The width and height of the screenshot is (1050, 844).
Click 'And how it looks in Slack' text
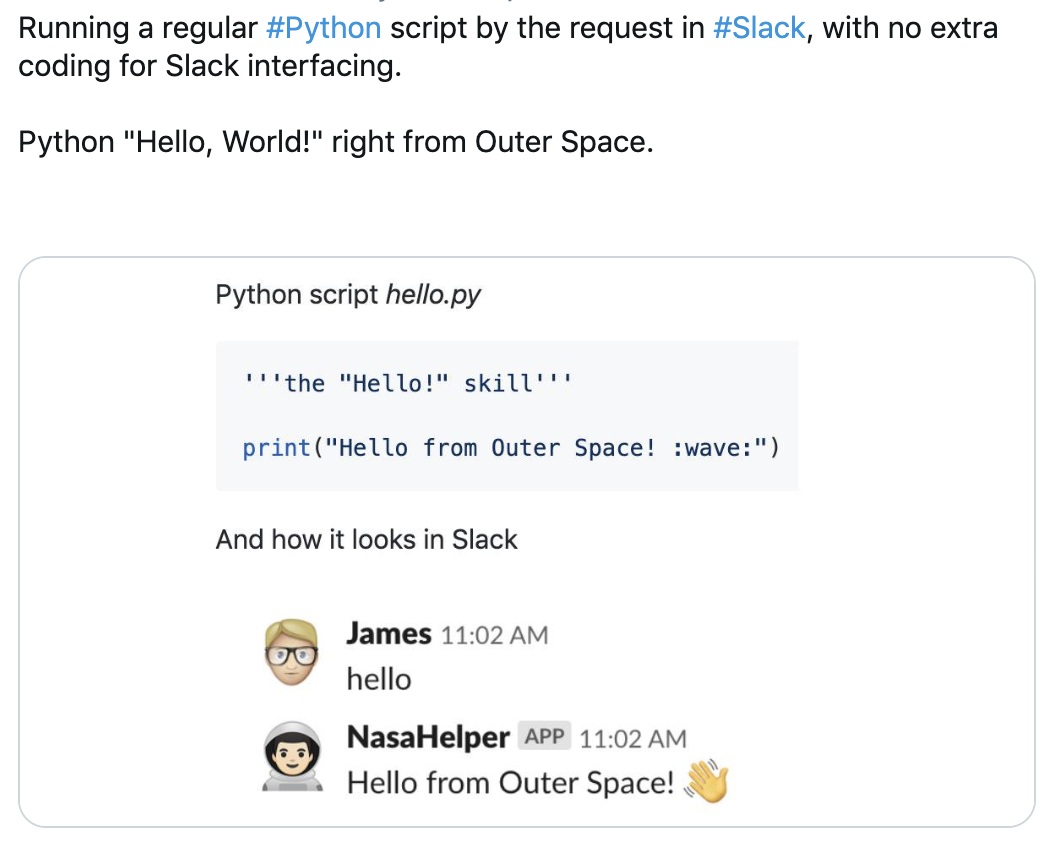click(366, 540)
